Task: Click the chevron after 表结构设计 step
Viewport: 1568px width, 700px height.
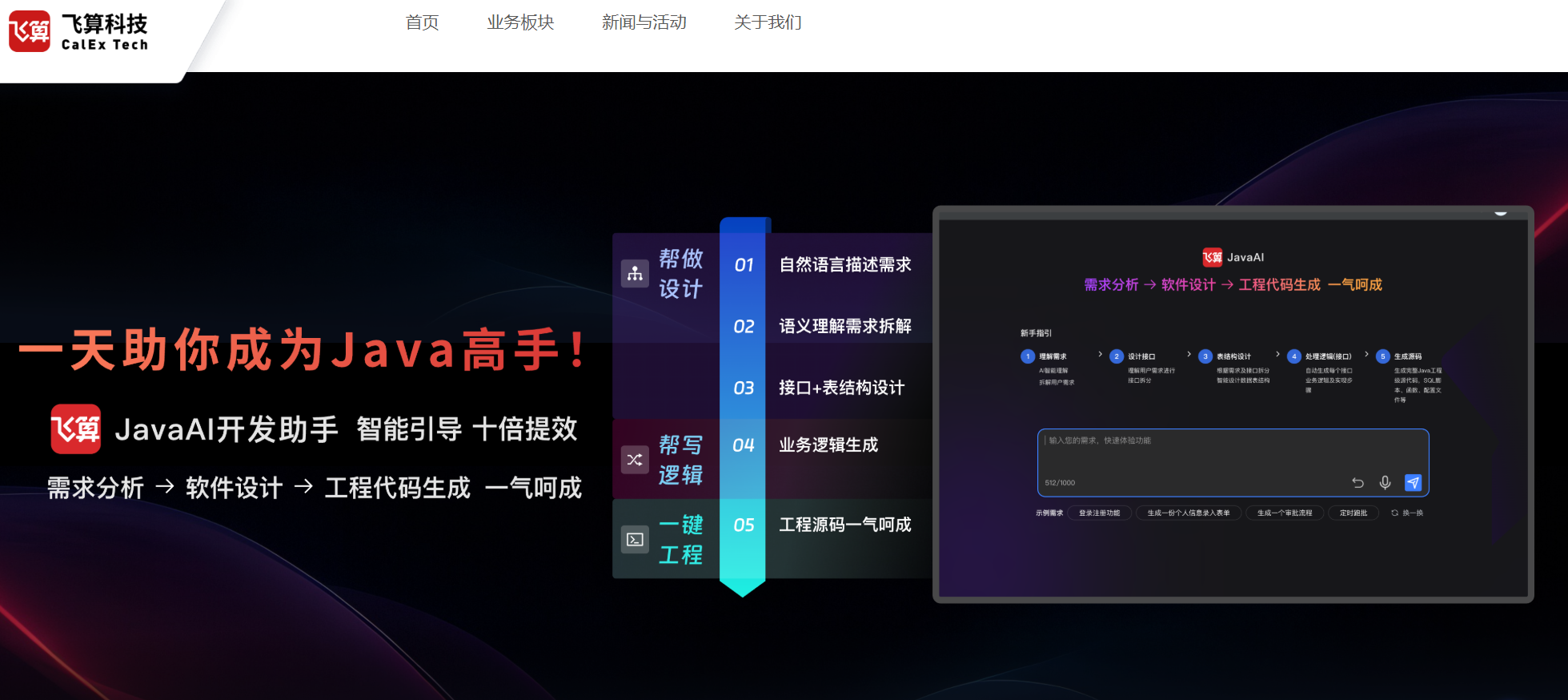Action: click(1278, 354)
